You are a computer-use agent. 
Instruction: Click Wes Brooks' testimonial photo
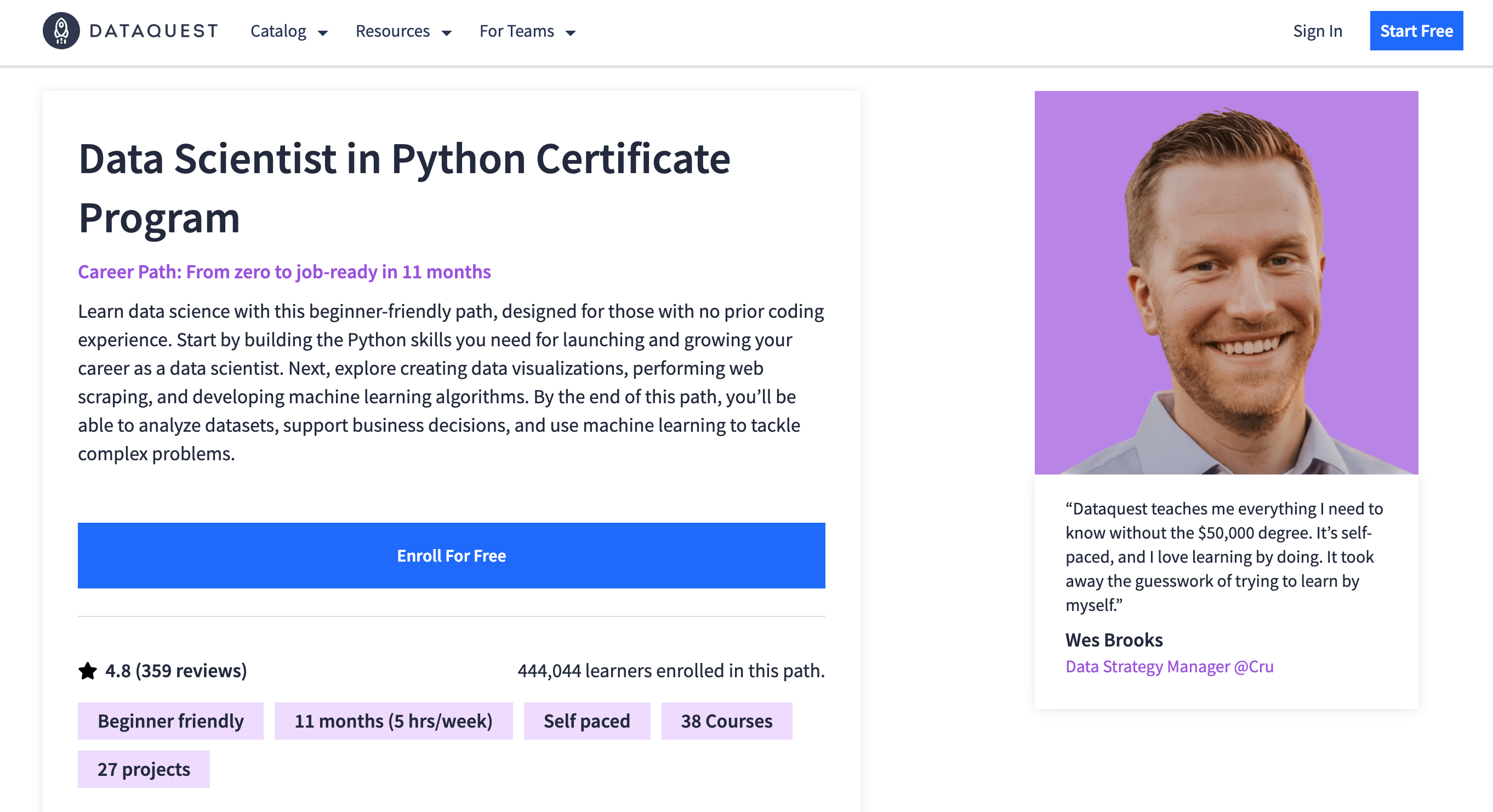tap(1226, 282)
